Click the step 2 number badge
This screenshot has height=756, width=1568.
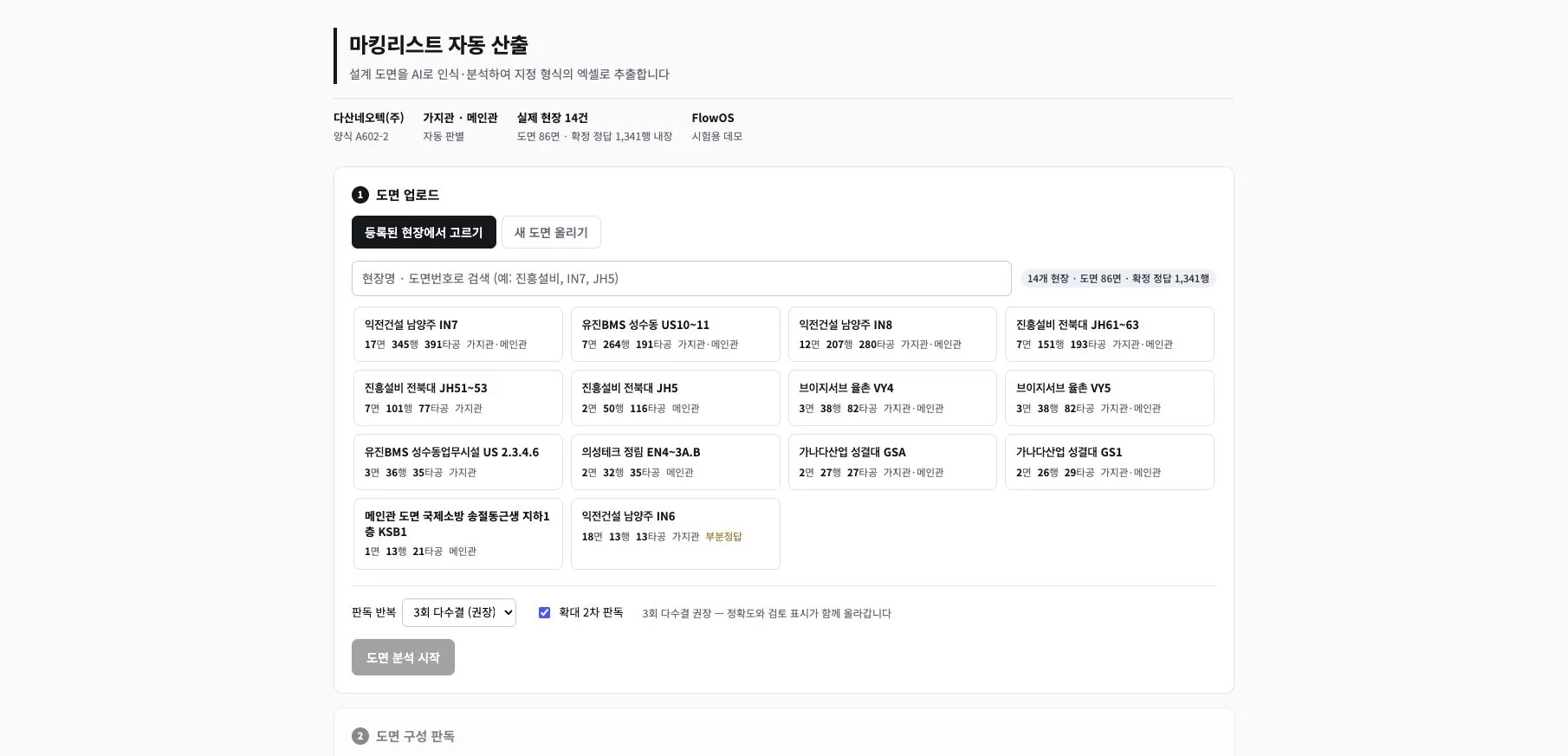360,736
